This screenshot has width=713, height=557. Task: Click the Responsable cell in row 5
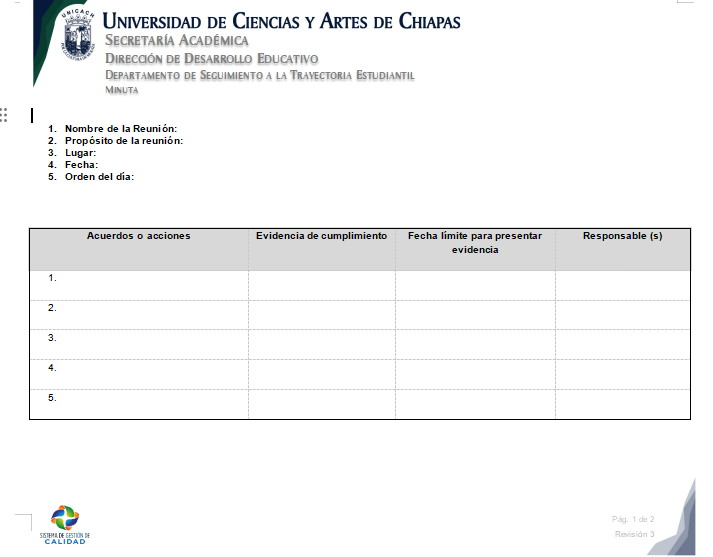point(623,404)
